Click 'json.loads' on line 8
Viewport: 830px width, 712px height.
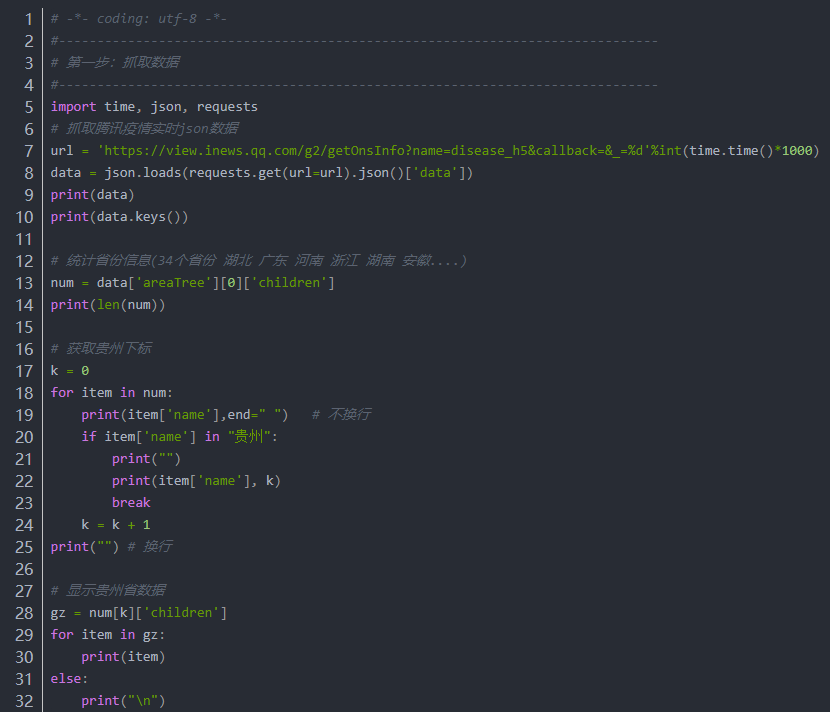tap(143, 173)
